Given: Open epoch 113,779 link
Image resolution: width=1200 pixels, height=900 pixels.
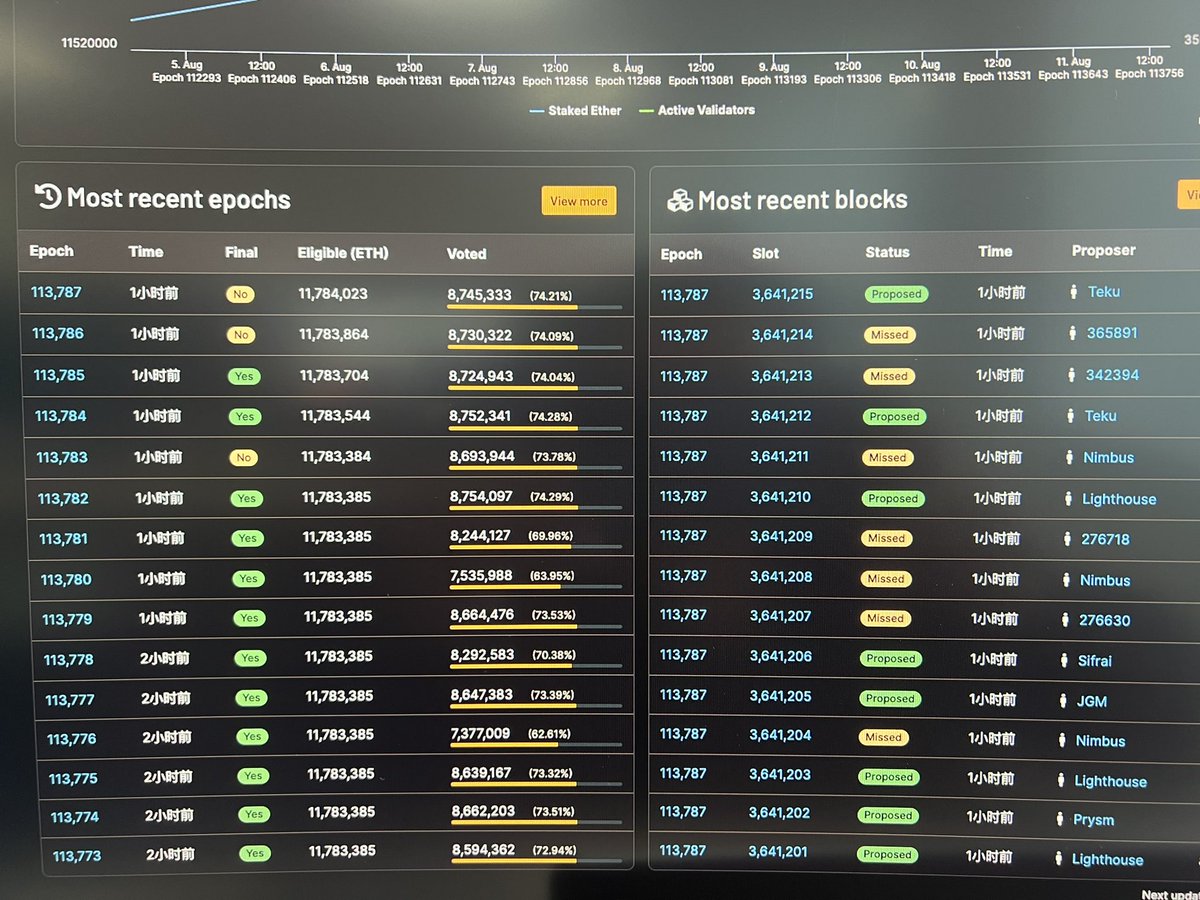Looking at the screenshot, I should 67,619.
